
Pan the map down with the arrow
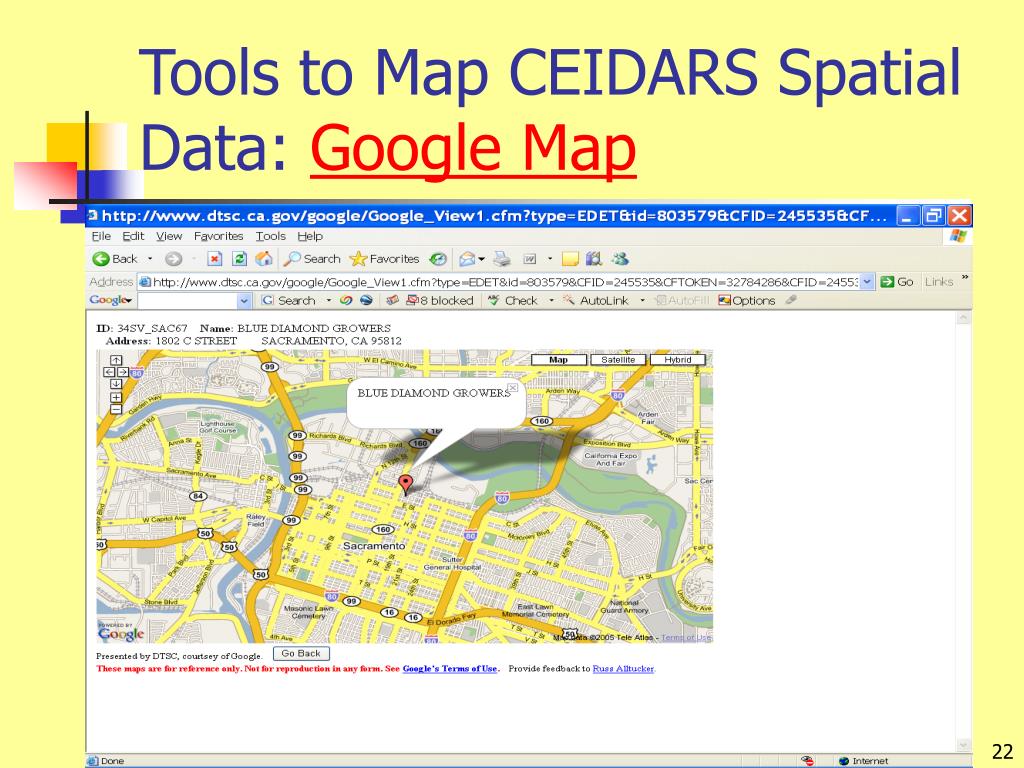(116, 383)
